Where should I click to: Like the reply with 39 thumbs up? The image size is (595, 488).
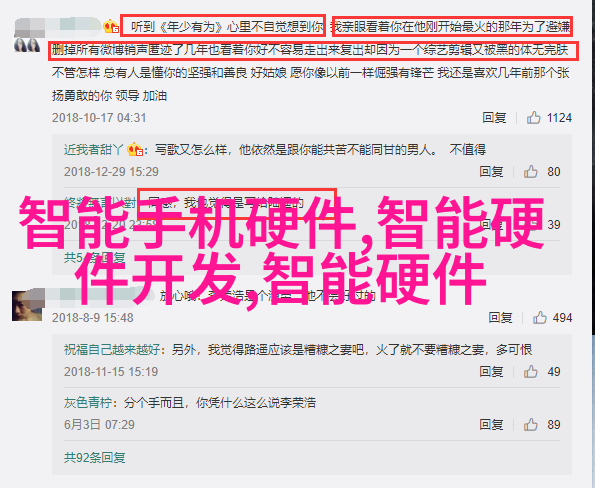tap(530, 225)
